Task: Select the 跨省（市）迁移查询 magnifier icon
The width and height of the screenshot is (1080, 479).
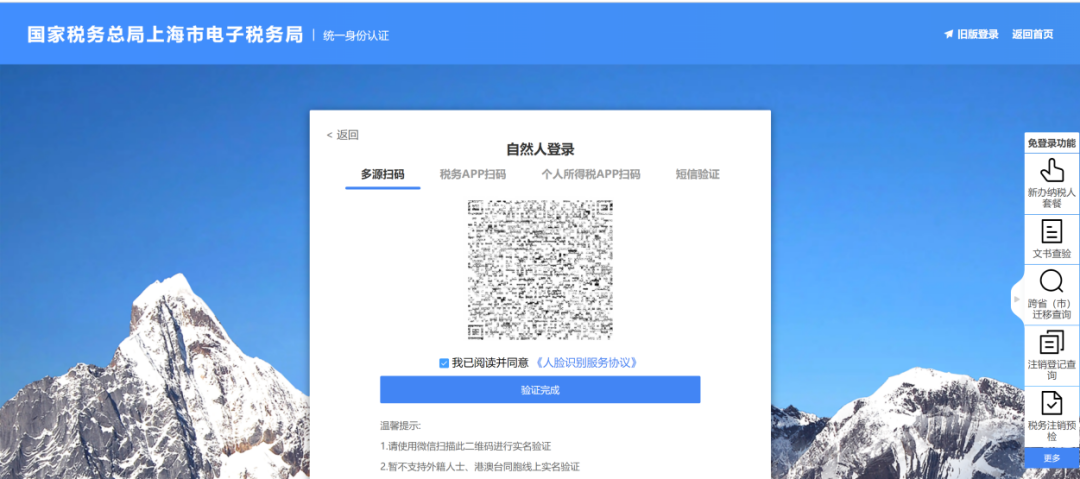Action: [1051, 281]
